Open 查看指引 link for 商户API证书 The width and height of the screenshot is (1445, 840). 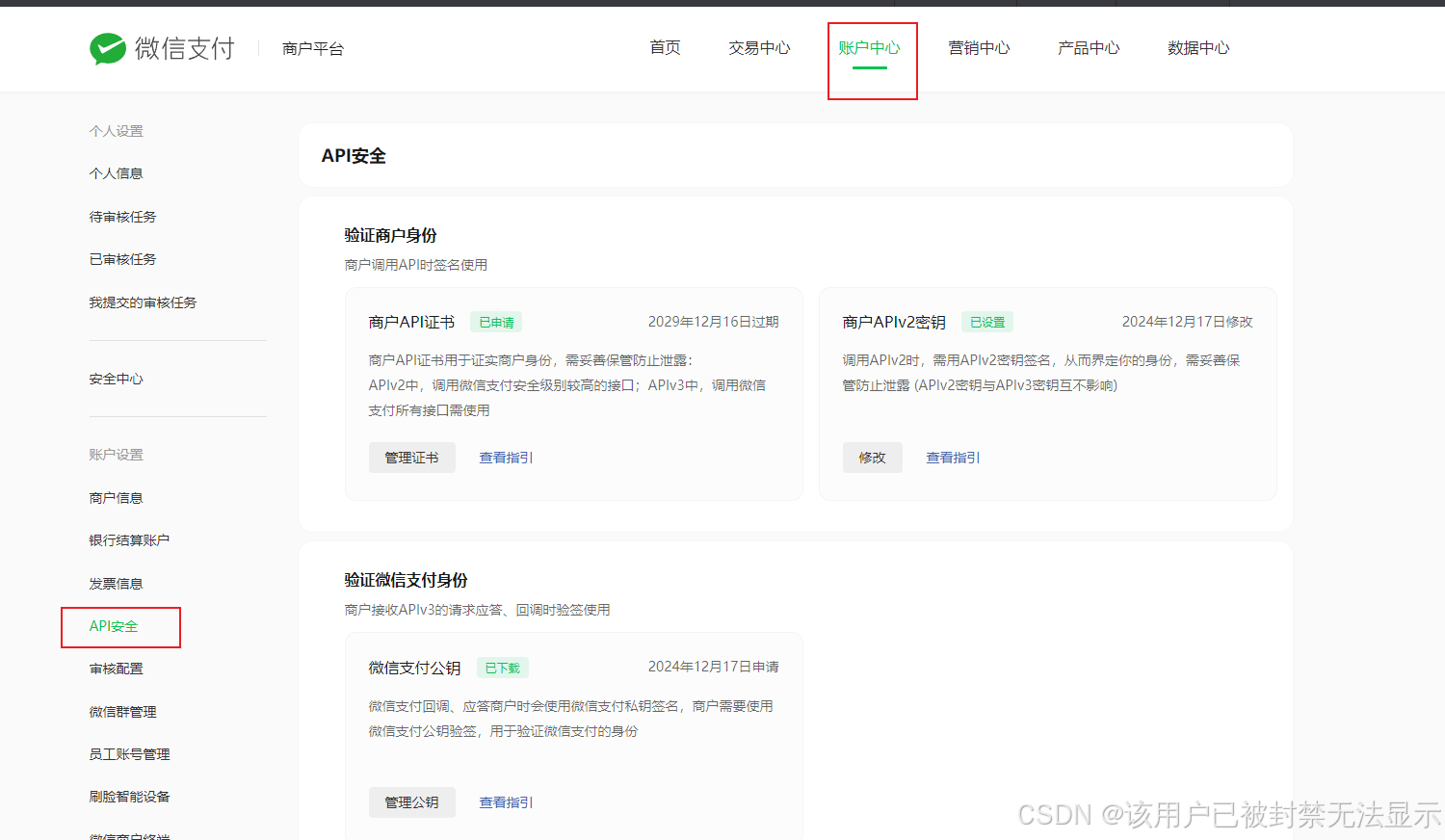pos(507,458)
